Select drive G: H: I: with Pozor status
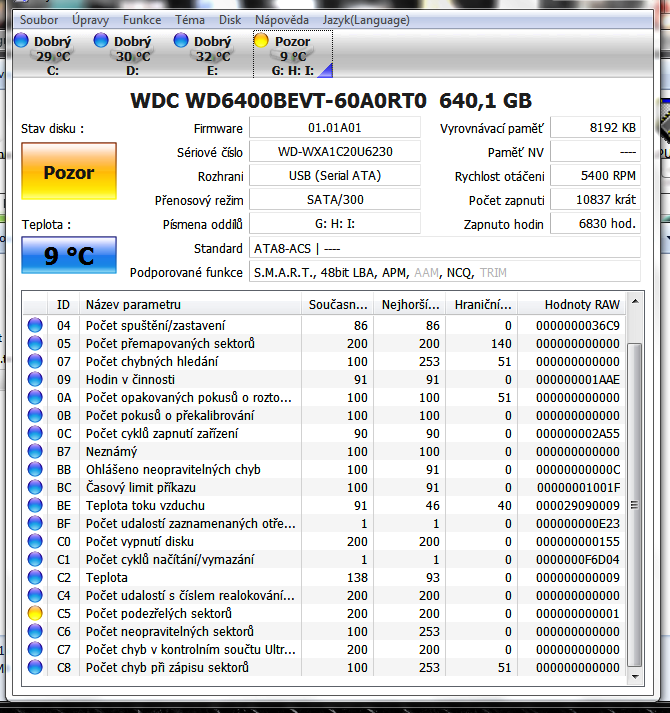Image resolution: width=670 pixels, height=713 pixels. 293,55
